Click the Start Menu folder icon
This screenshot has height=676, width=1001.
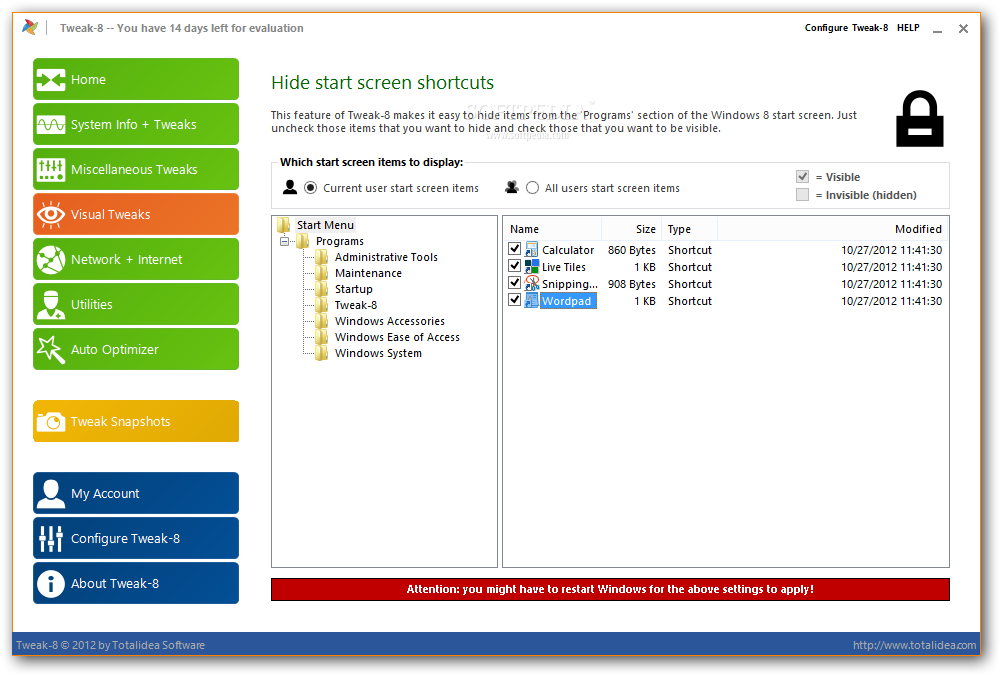point(284,225)
